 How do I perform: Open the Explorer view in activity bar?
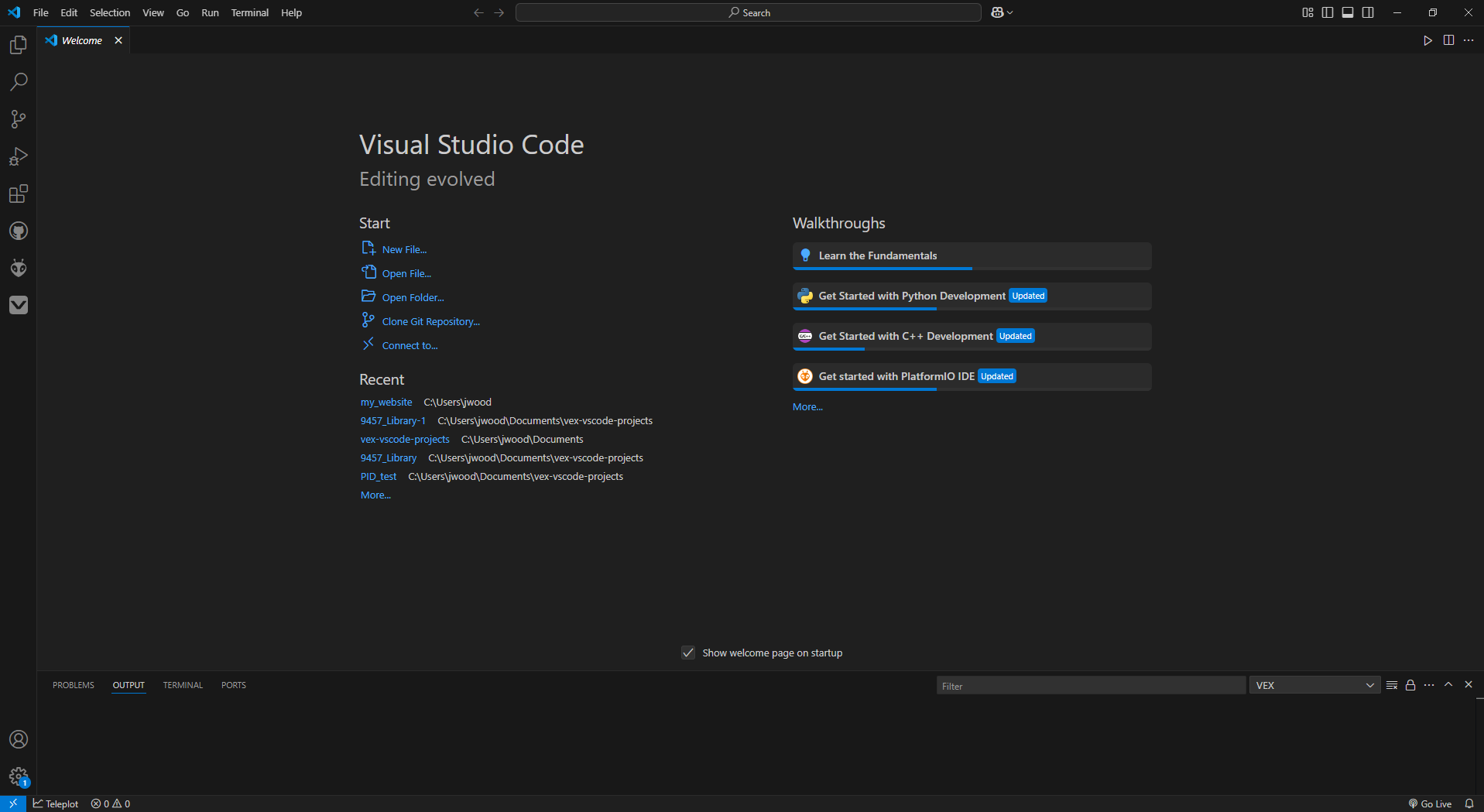coord(19,45)
